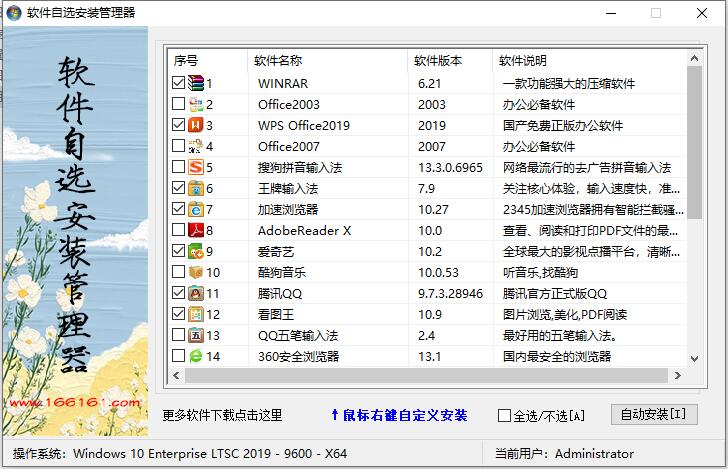Toggle the 全选/不选[A] checkbox
This screenshot has height=469, width=728.
(x=504, y=416)
